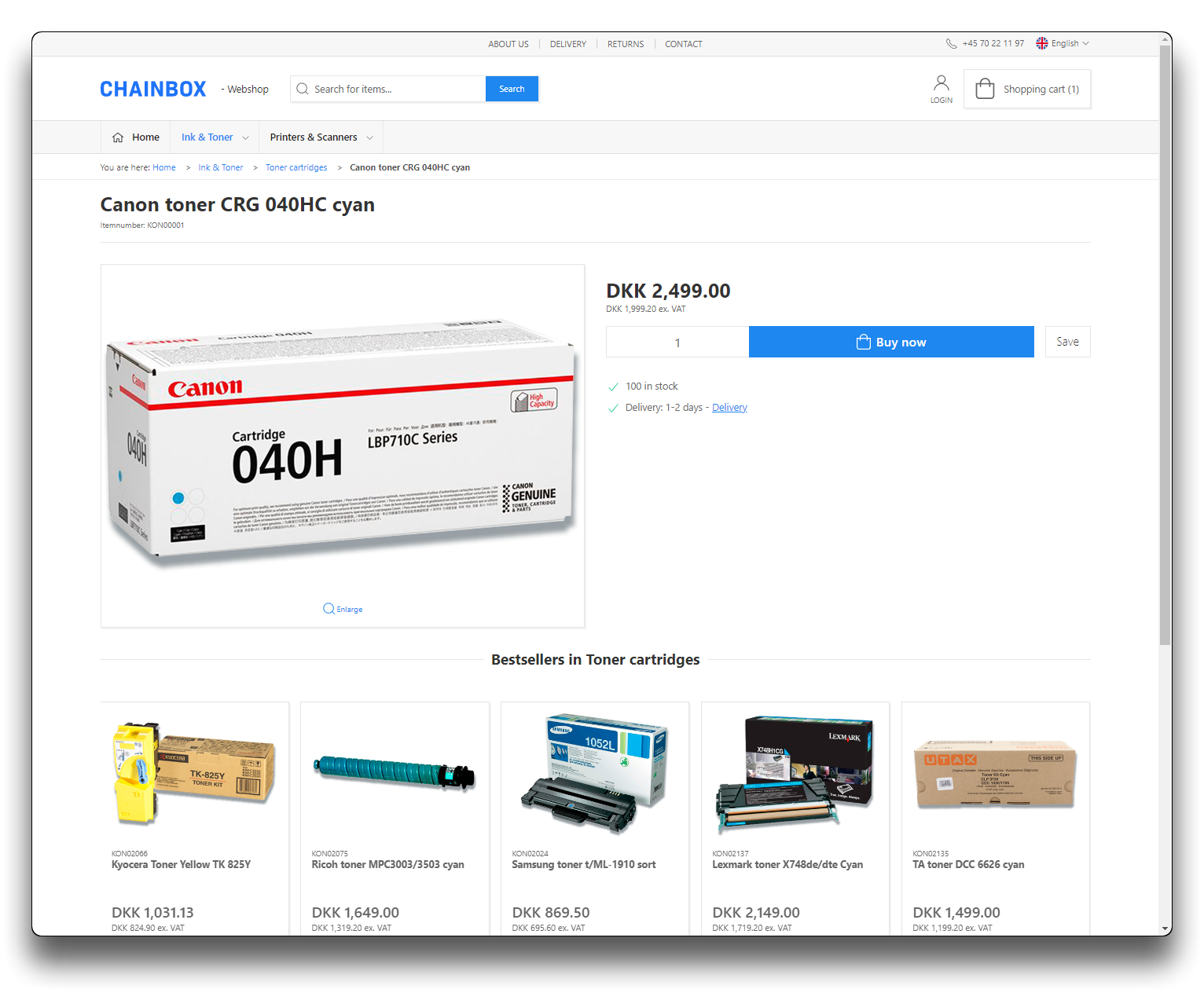Click the DKK 1,649.00 Ricoh price
This screenshot has width=1204, height=993.
355,913
